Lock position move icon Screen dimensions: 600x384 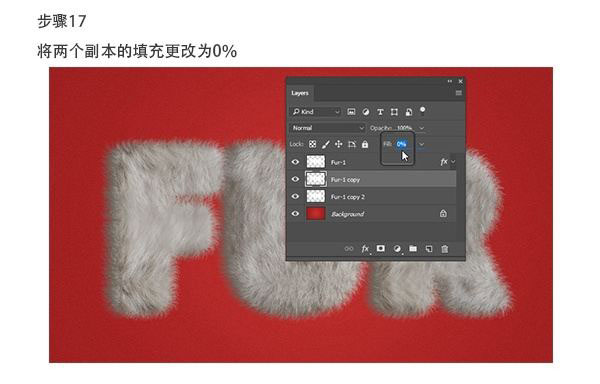click(339, 144)
